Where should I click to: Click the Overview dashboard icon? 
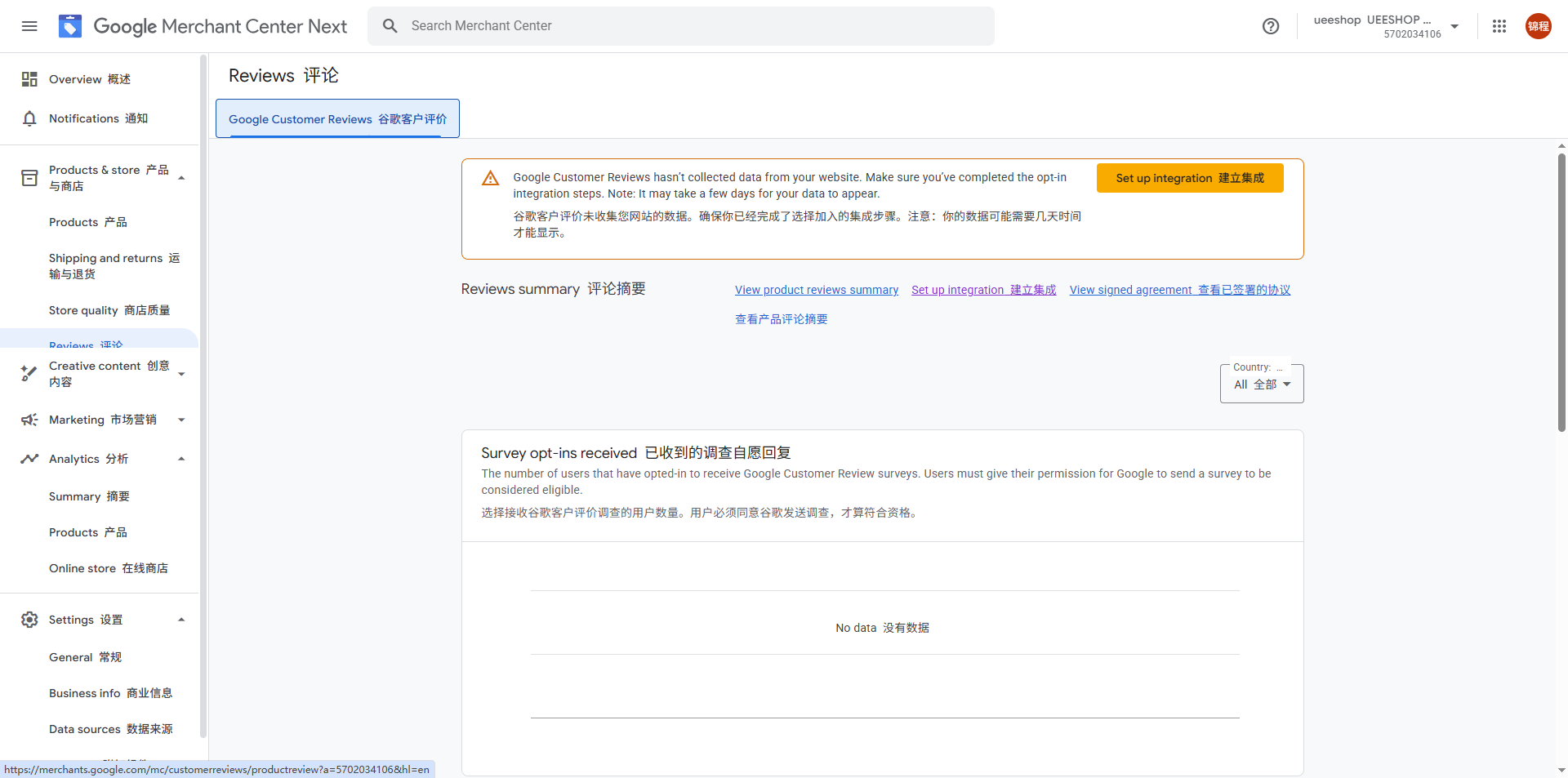point(29,79)
